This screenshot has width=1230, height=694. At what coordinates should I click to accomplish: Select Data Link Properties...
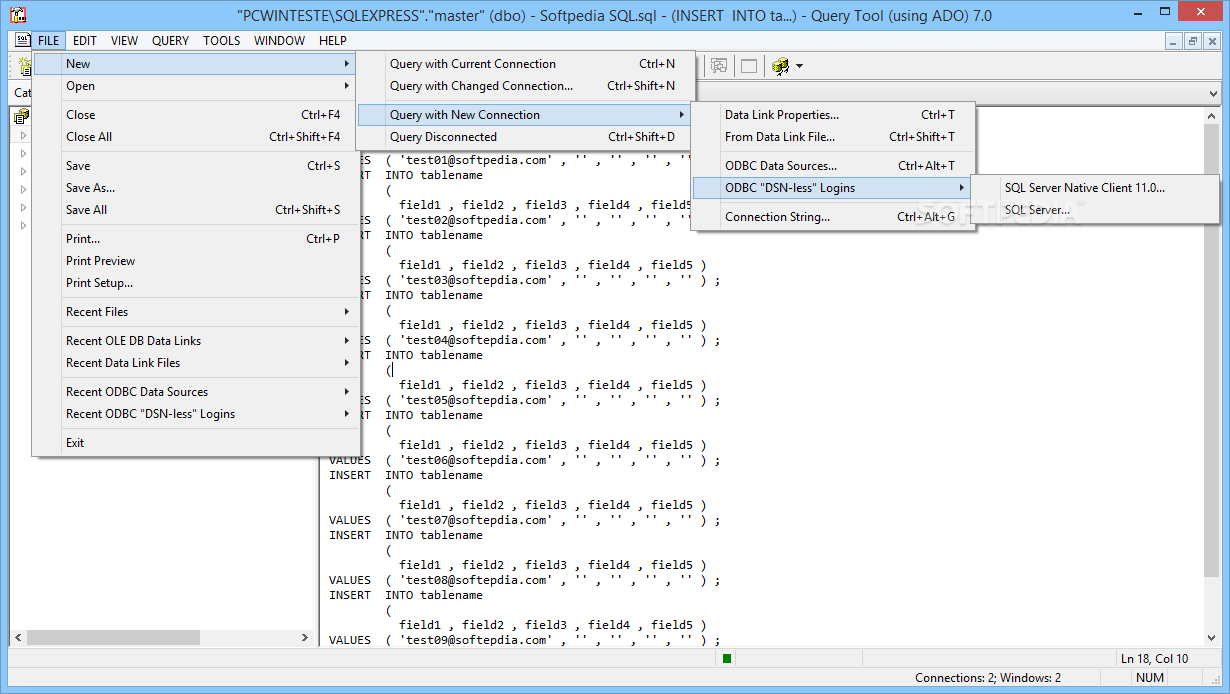click(832, 115)
